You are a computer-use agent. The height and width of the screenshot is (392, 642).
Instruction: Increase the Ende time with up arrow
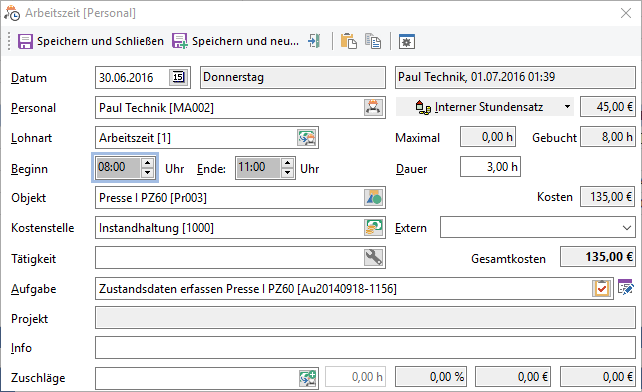coord(287,163)
